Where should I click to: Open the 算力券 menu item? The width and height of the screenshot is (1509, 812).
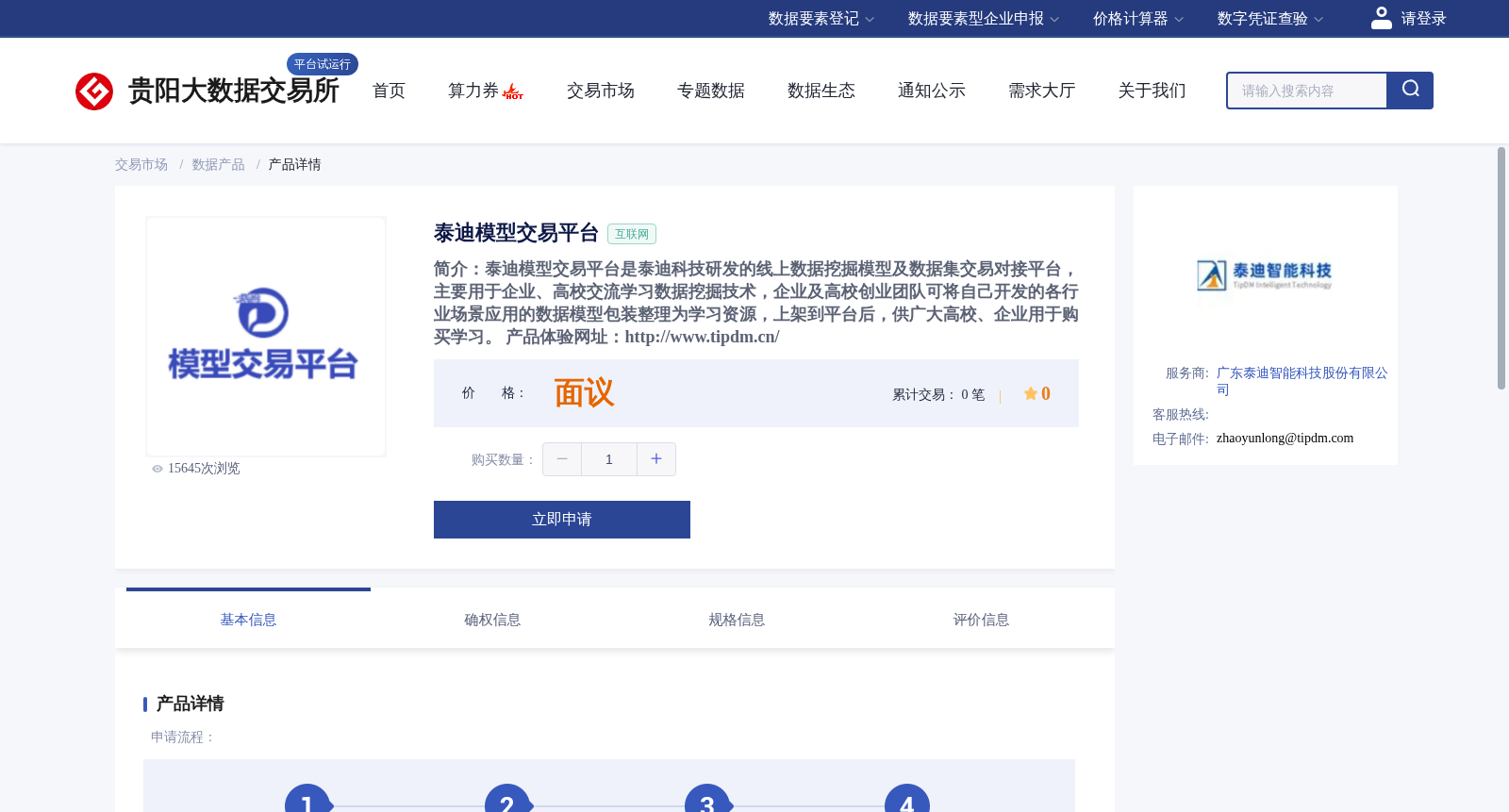pyautogui.click(x=473, y=91)
